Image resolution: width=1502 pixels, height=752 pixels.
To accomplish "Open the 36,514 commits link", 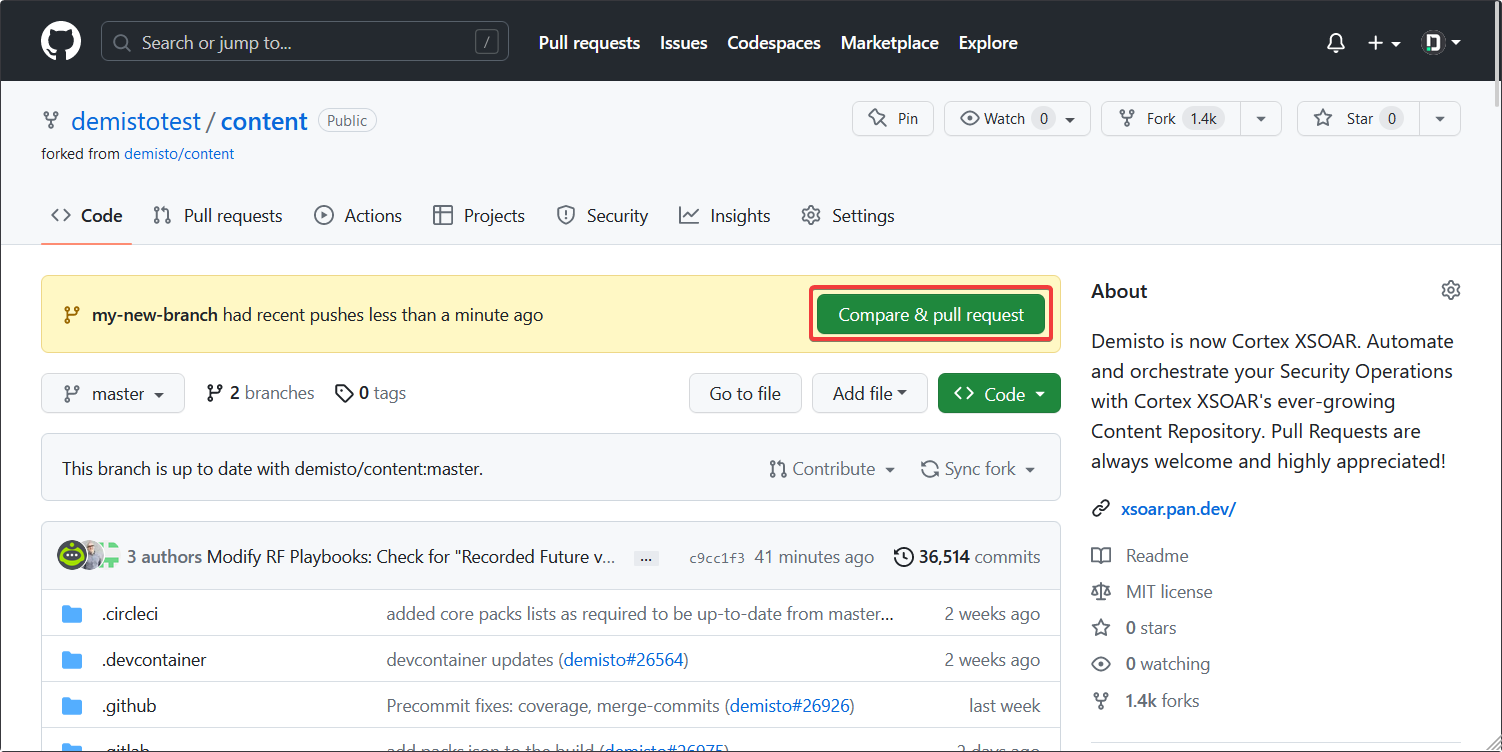I will [x=967, y=557].
